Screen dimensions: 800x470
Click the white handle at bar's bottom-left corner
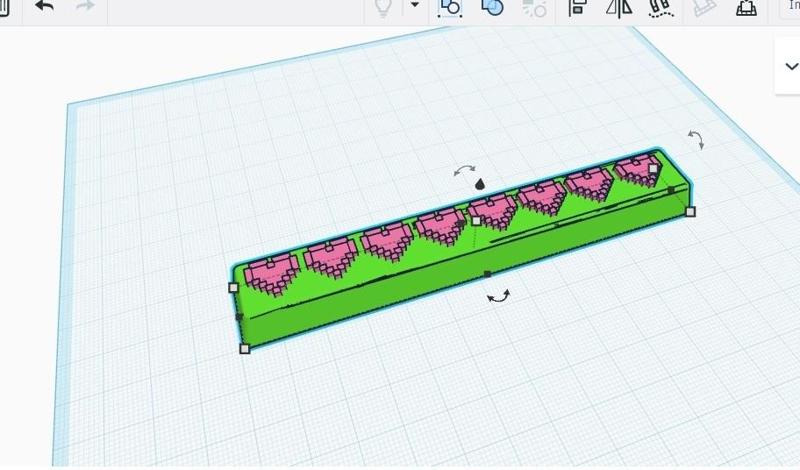pyautogui.click(x=244, y=349)
